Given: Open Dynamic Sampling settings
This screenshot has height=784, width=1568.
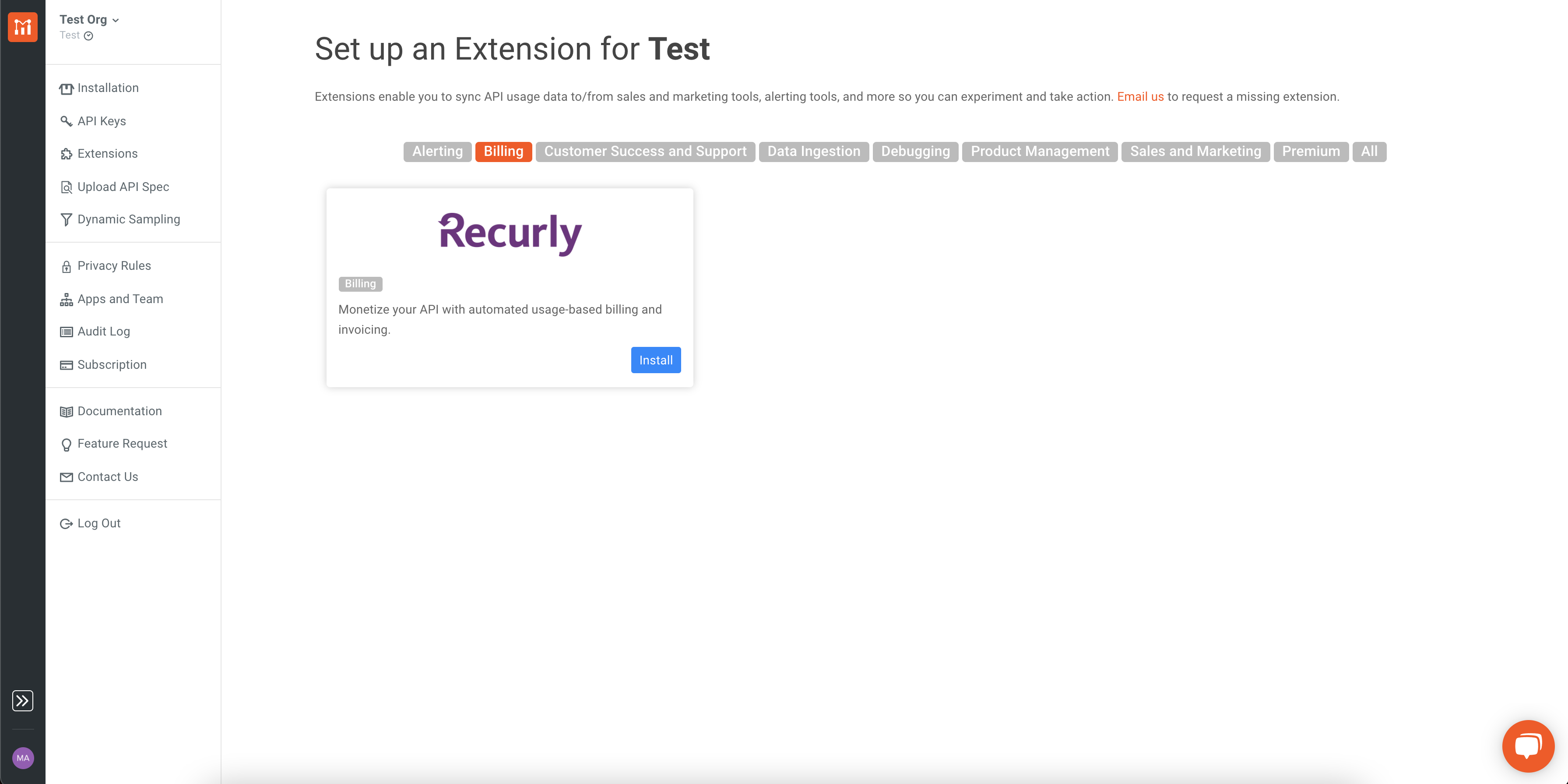Looking at the screenshot, I should point(128,219).
